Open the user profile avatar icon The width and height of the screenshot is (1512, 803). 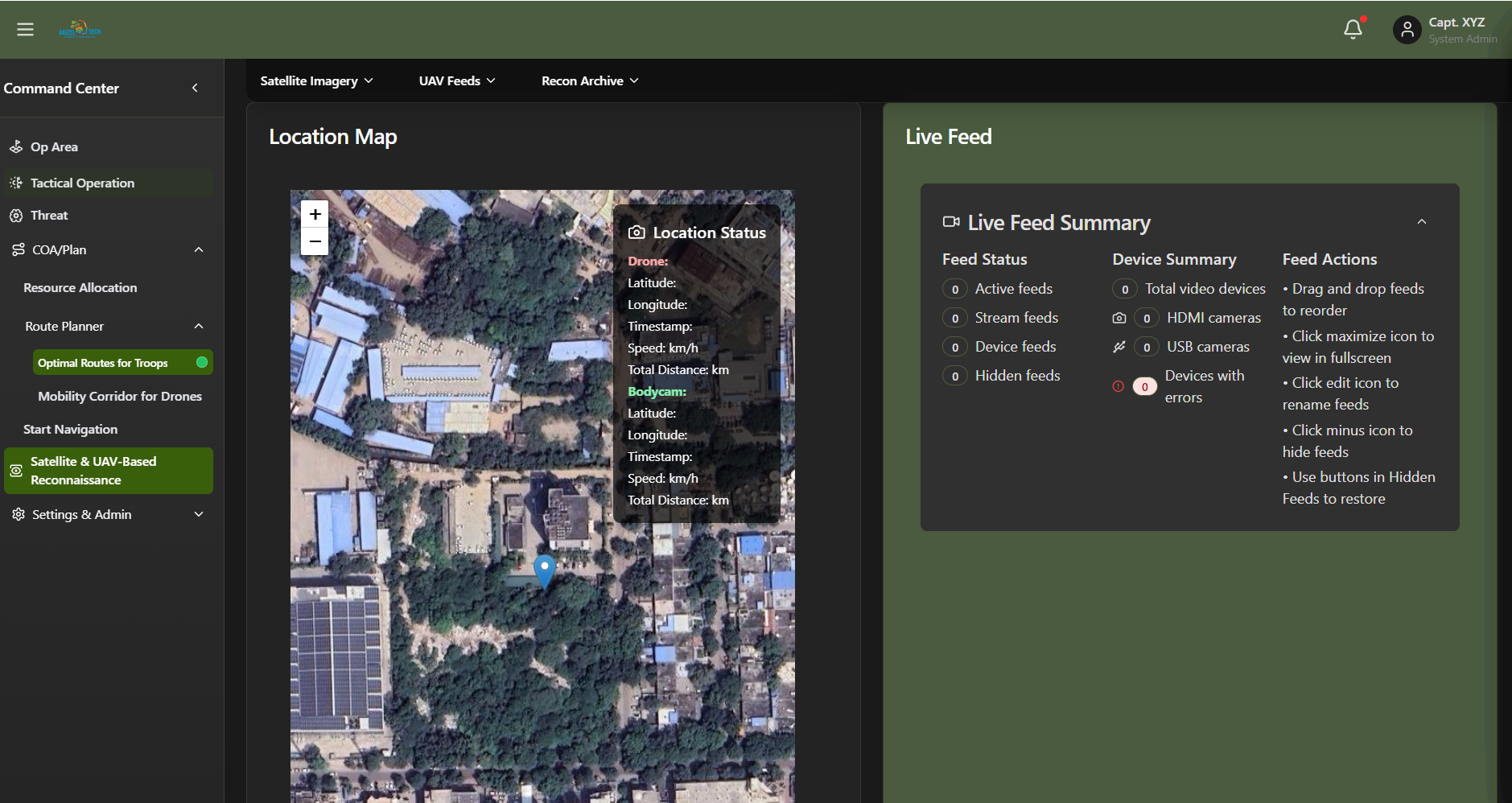[1407, 30]
